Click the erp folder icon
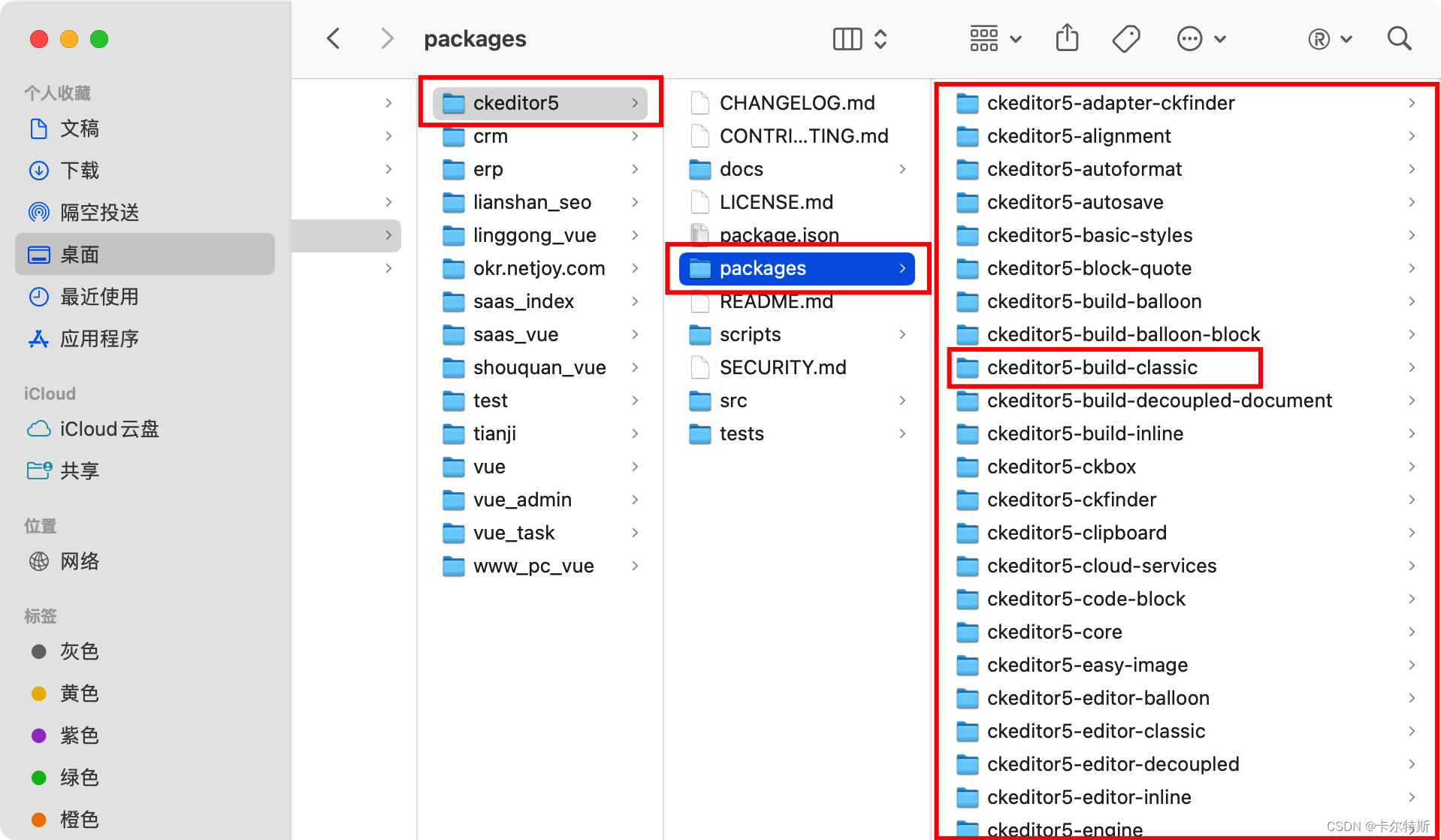1441x840 pixels. (x=453, y=169)
